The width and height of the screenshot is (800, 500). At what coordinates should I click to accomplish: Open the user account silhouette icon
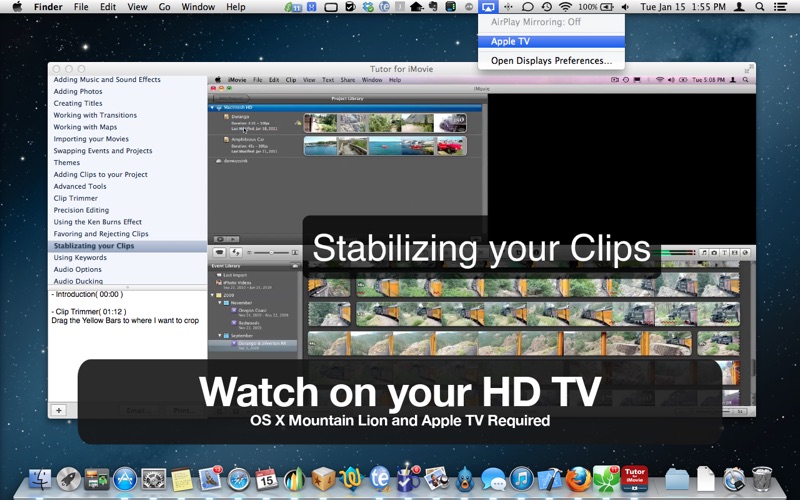pyautogui.click(x=739, y=7)
